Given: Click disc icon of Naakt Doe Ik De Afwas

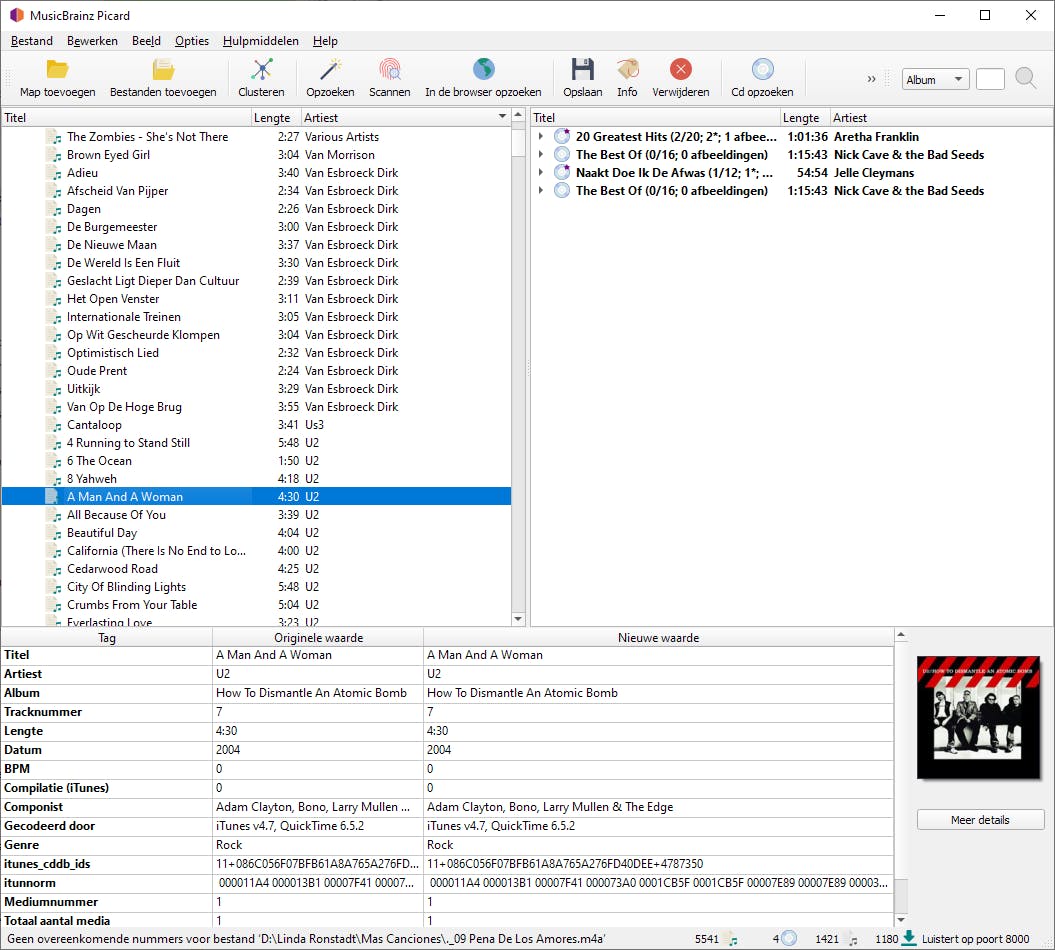Looking at the screenshot, I should pyautogui.click(x=562, y=173).
